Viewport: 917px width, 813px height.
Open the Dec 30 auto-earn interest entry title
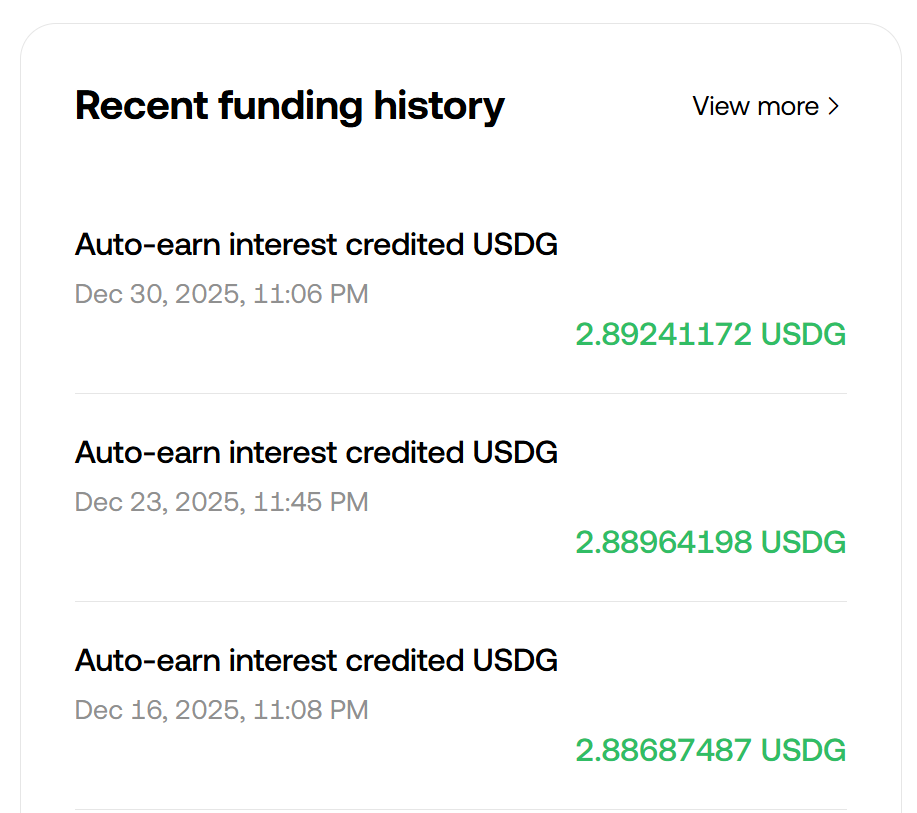[x=316, y=244]
